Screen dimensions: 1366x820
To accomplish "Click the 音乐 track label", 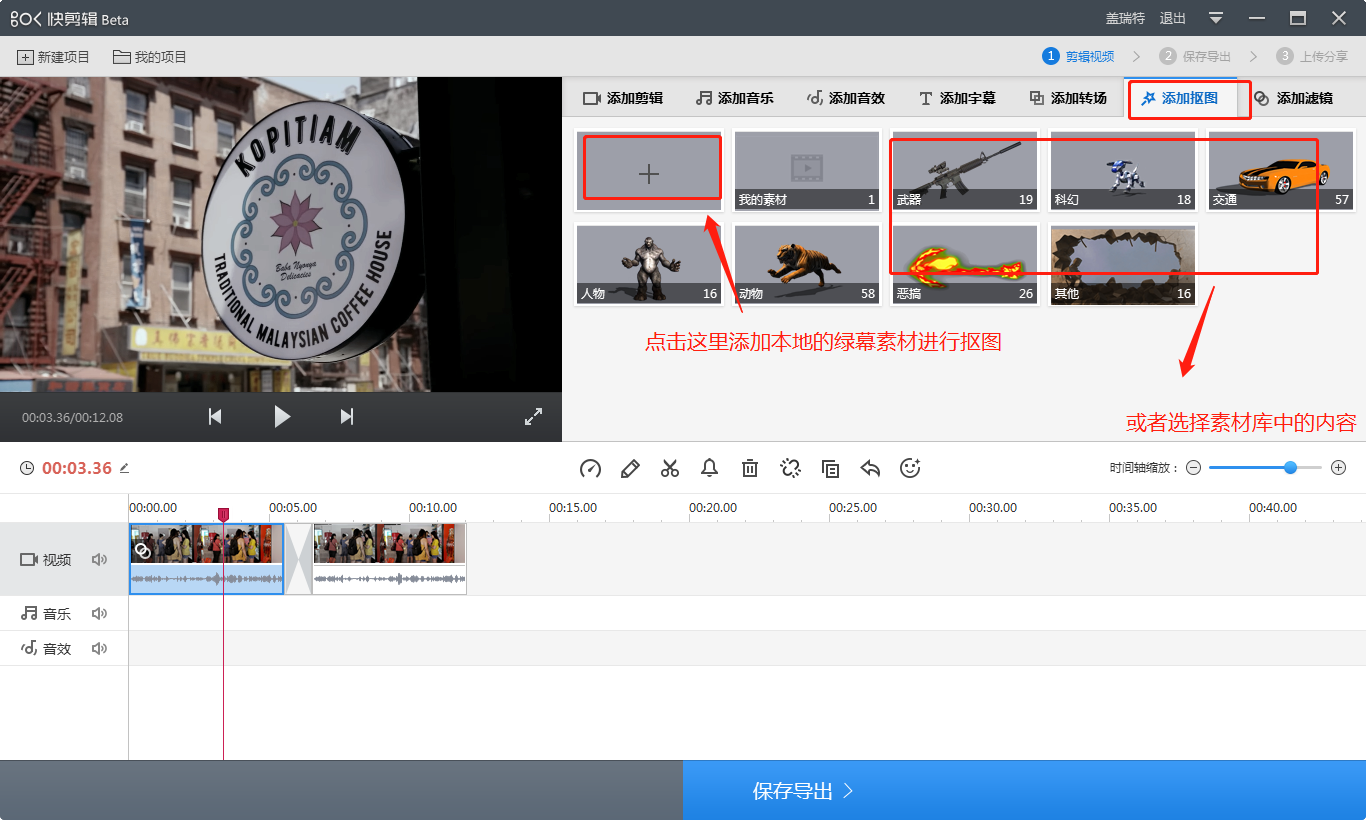I will pyautogui.click(x=46, y=614).
